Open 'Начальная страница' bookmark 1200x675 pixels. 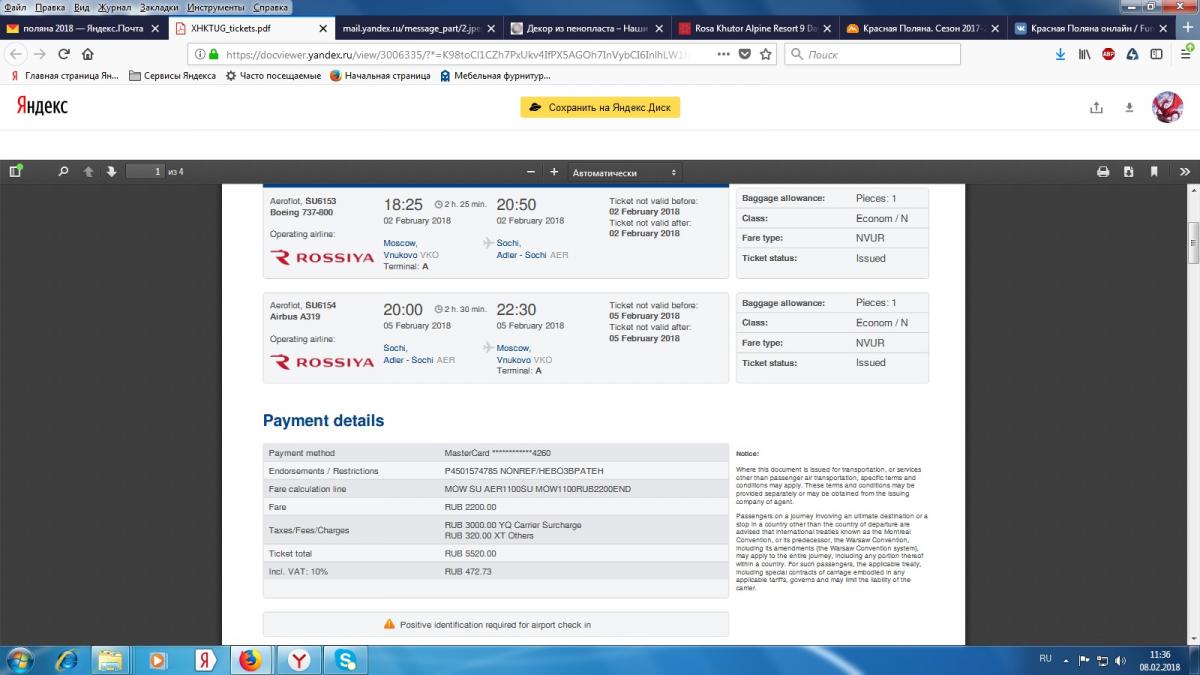click(x=379, y=76)
